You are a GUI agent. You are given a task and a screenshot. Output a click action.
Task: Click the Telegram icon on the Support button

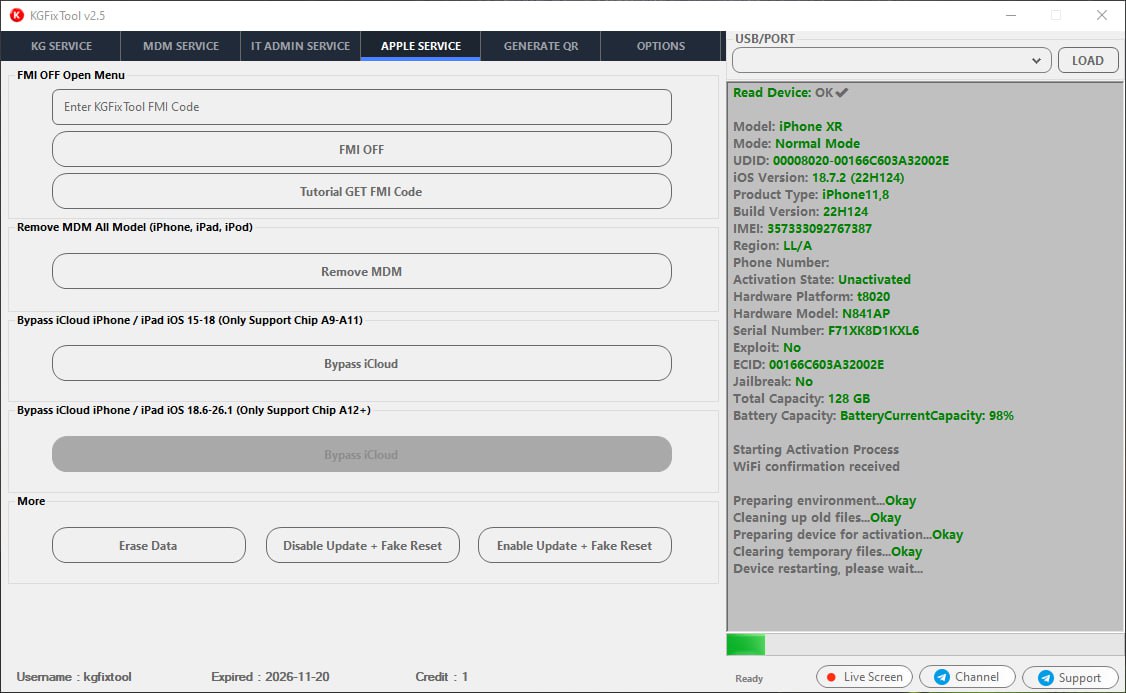click(1046, 678)
